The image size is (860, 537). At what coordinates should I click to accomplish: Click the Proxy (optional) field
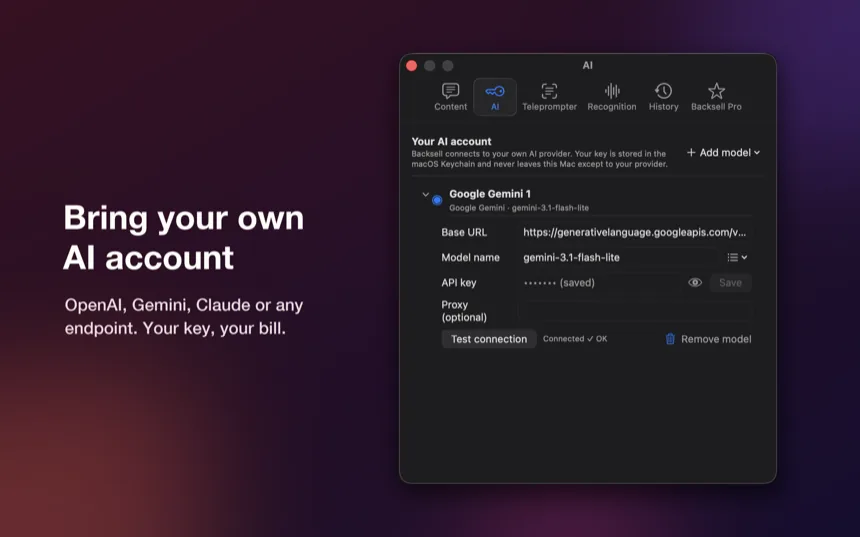[x=635, y=311]
